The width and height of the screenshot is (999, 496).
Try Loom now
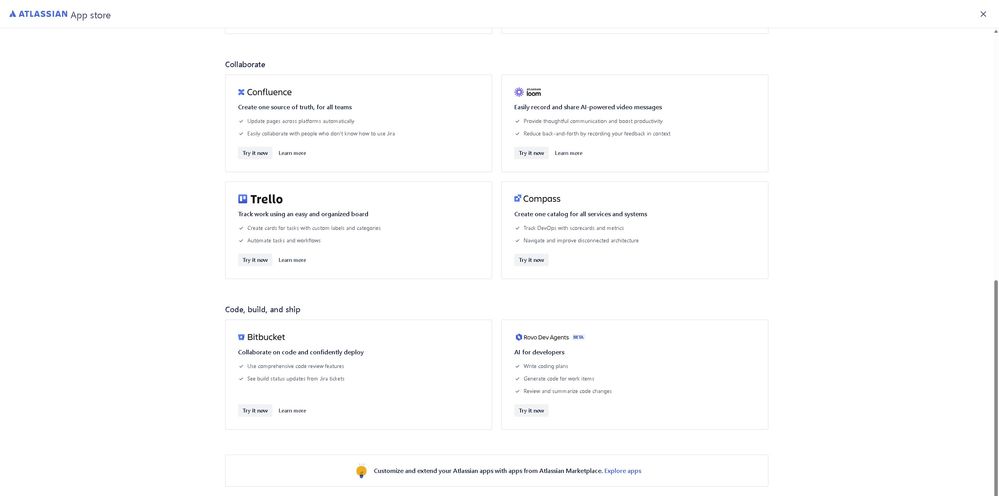[531, 153]
